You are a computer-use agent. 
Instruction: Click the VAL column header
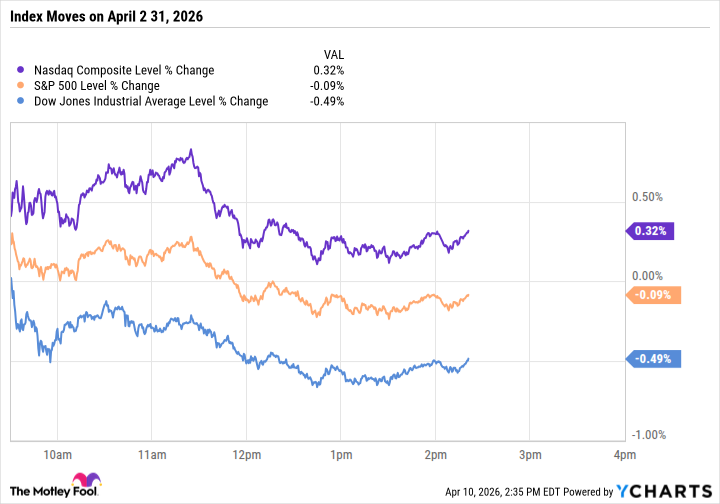tap(334, 54)
